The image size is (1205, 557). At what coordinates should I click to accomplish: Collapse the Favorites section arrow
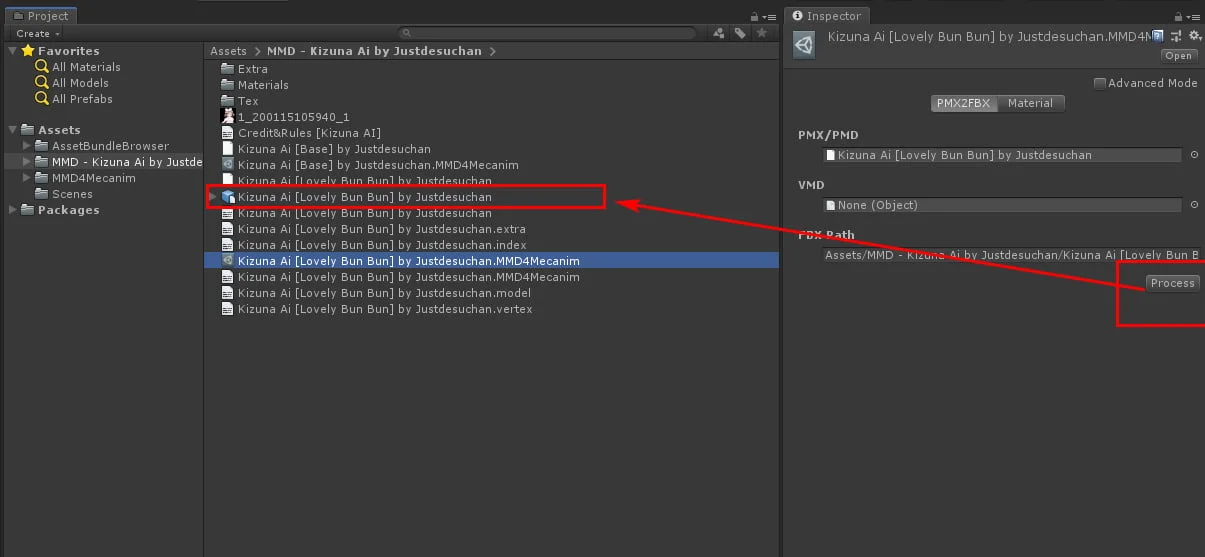[x=12, y=51]
